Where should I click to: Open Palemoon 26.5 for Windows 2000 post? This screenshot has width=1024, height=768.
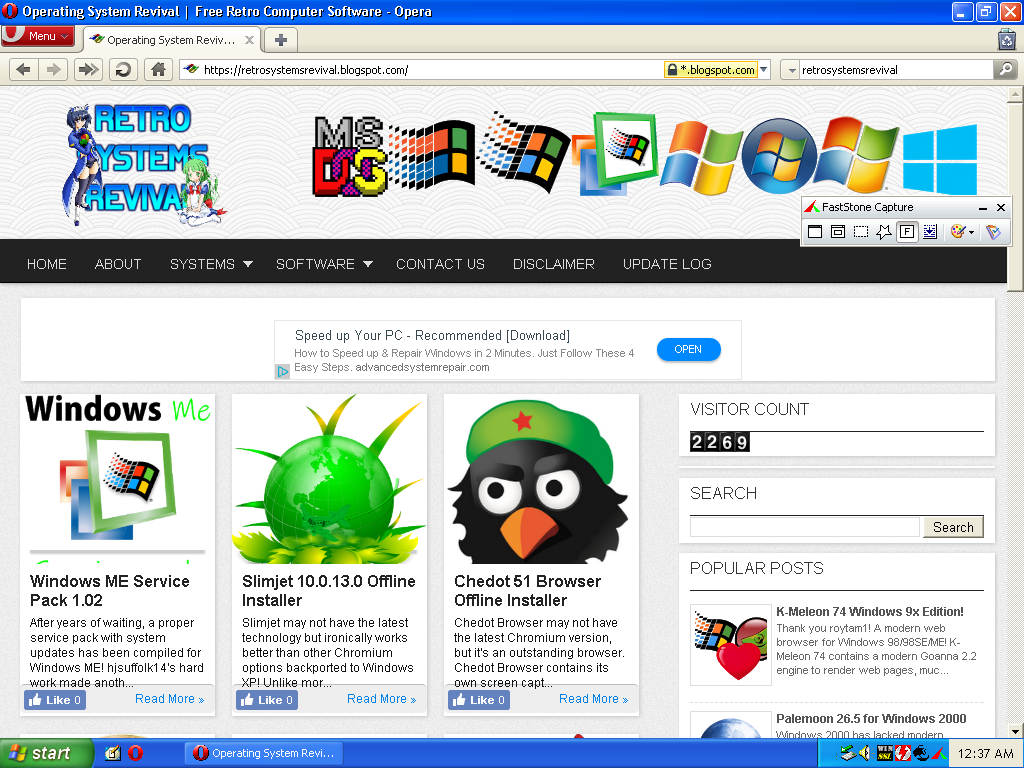871,718
